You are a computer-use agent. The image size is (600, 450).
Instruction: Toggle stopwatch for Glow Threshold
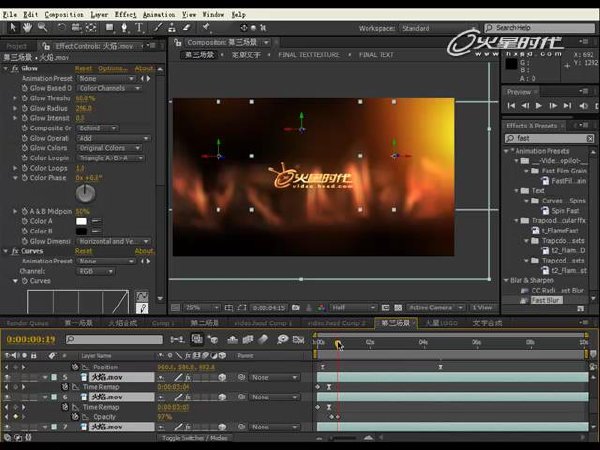click(25, 98)
